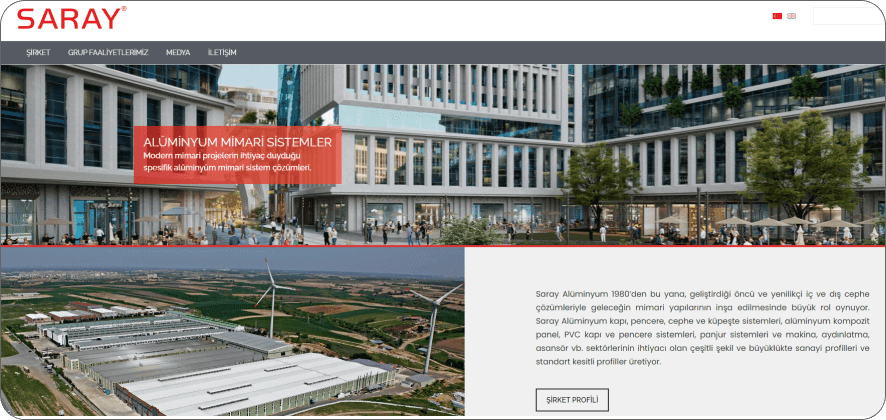The width and height of the screenshot is (886, 420).
Task: Open the MEDYA menu item
Action: coord(178,52)
